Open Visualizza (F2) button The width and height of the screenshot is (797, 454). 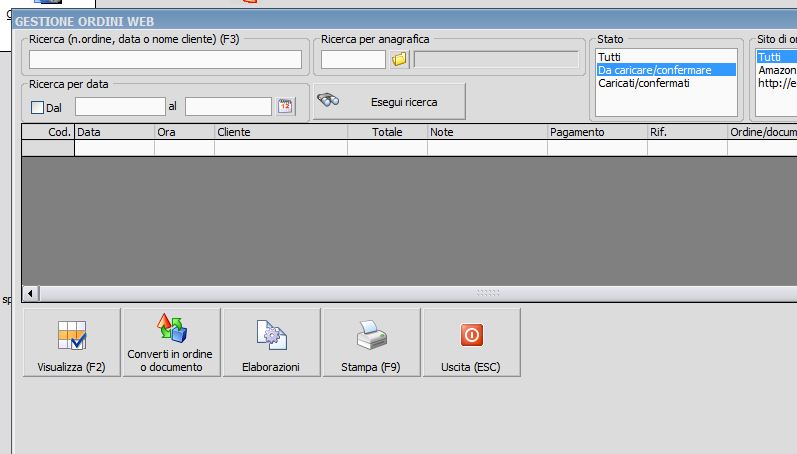pos(72,342)
